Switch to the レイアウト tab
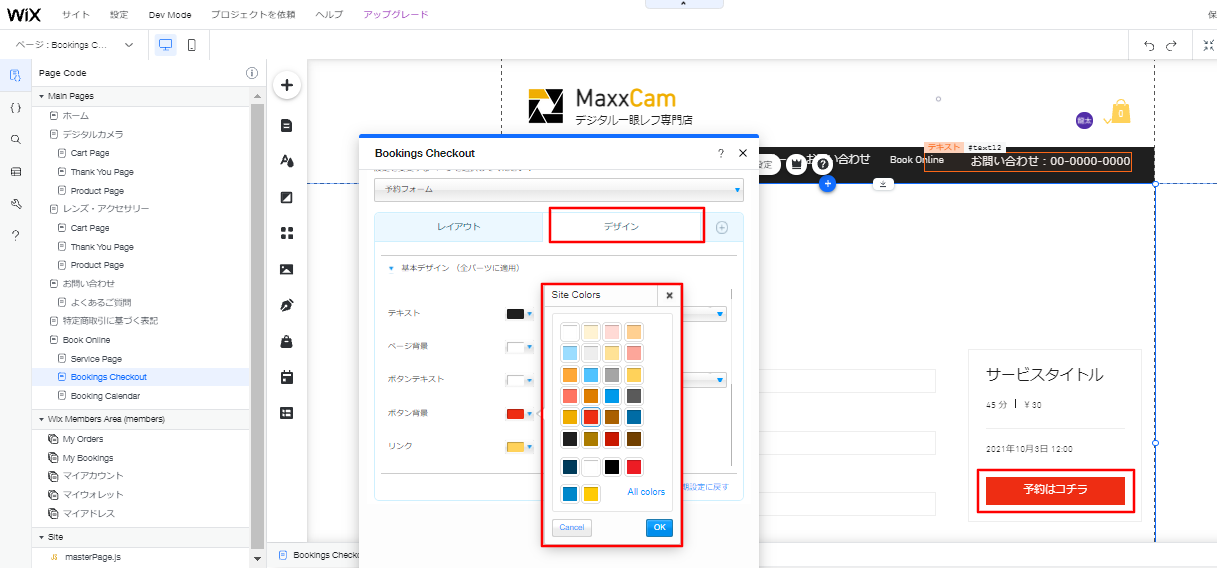This screenshot has width=1217, height=568. pyautogui.click(x=459, y=227)
